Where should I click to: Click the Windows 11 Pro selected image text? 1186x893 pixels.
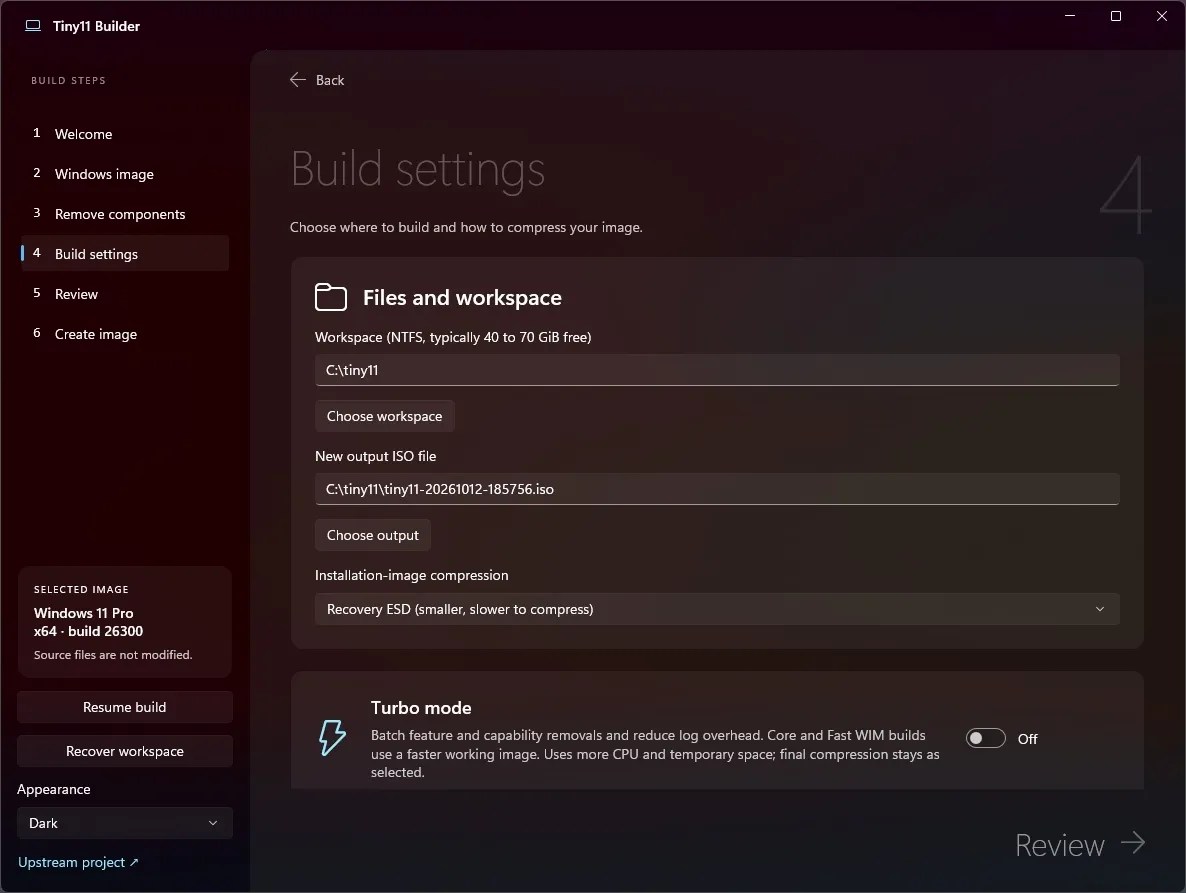pyautogui.click(x=83, y=613)
